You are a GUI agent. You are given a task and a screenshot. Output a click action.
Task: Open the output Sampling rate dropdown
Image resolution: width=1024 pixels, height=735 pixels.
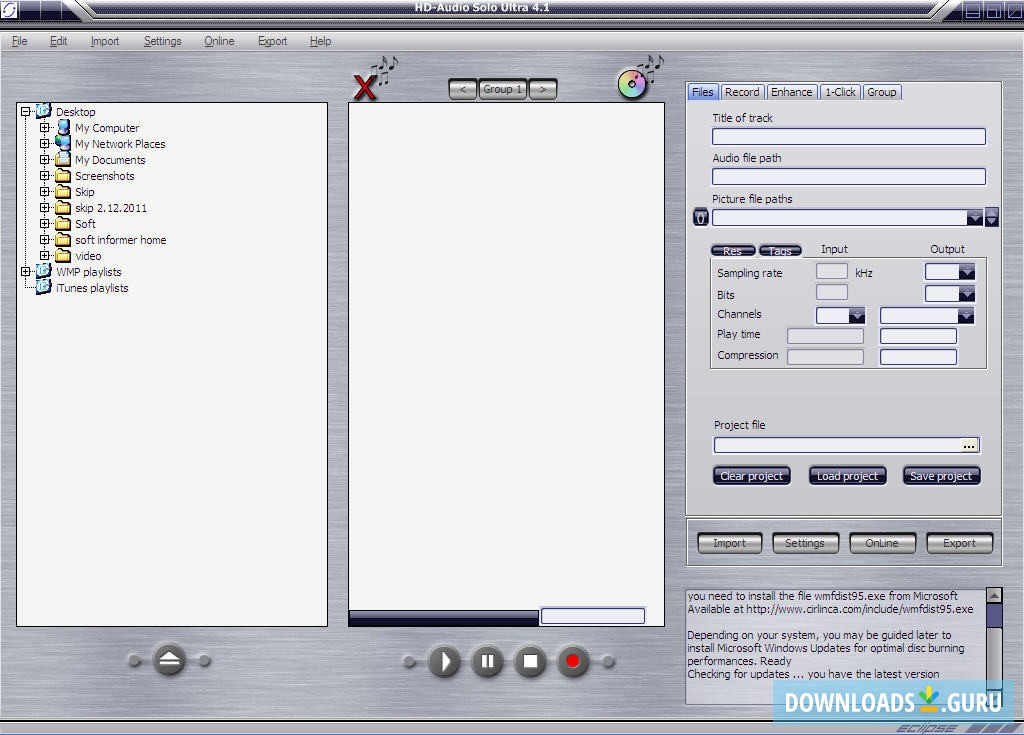pyautogui.click(x=967, y=272)
